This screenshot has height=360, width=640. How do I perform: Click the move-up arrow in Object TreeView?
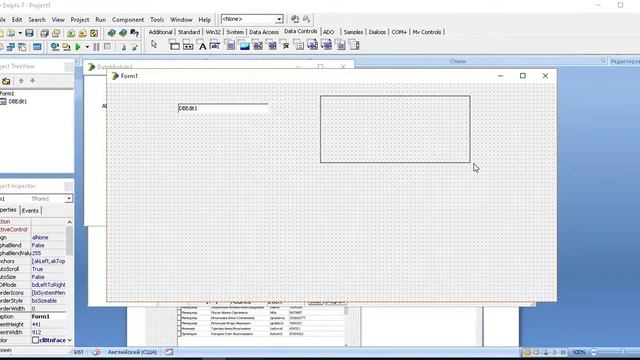click(x=21, y=81)
